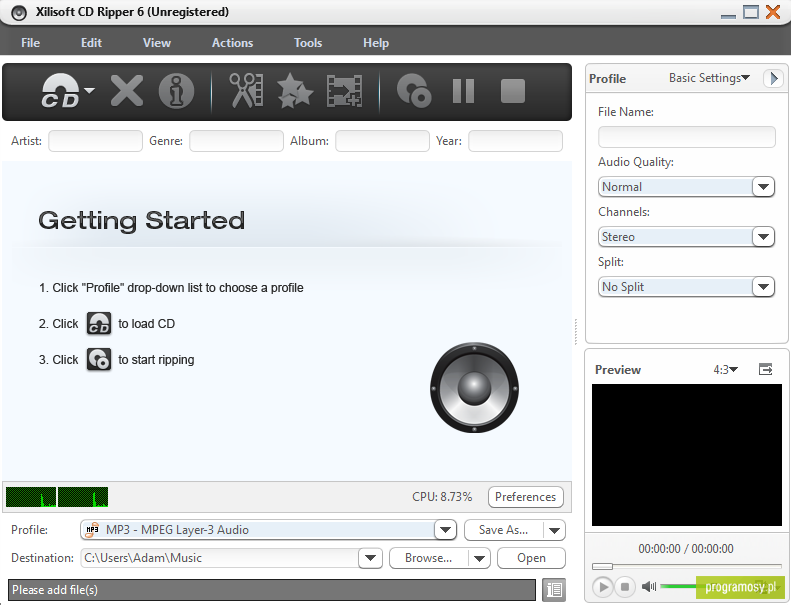The width and height of the screenshot is (791, 605).
Task: Expand the Split No Split dropdown
Action: click(763, 287)
